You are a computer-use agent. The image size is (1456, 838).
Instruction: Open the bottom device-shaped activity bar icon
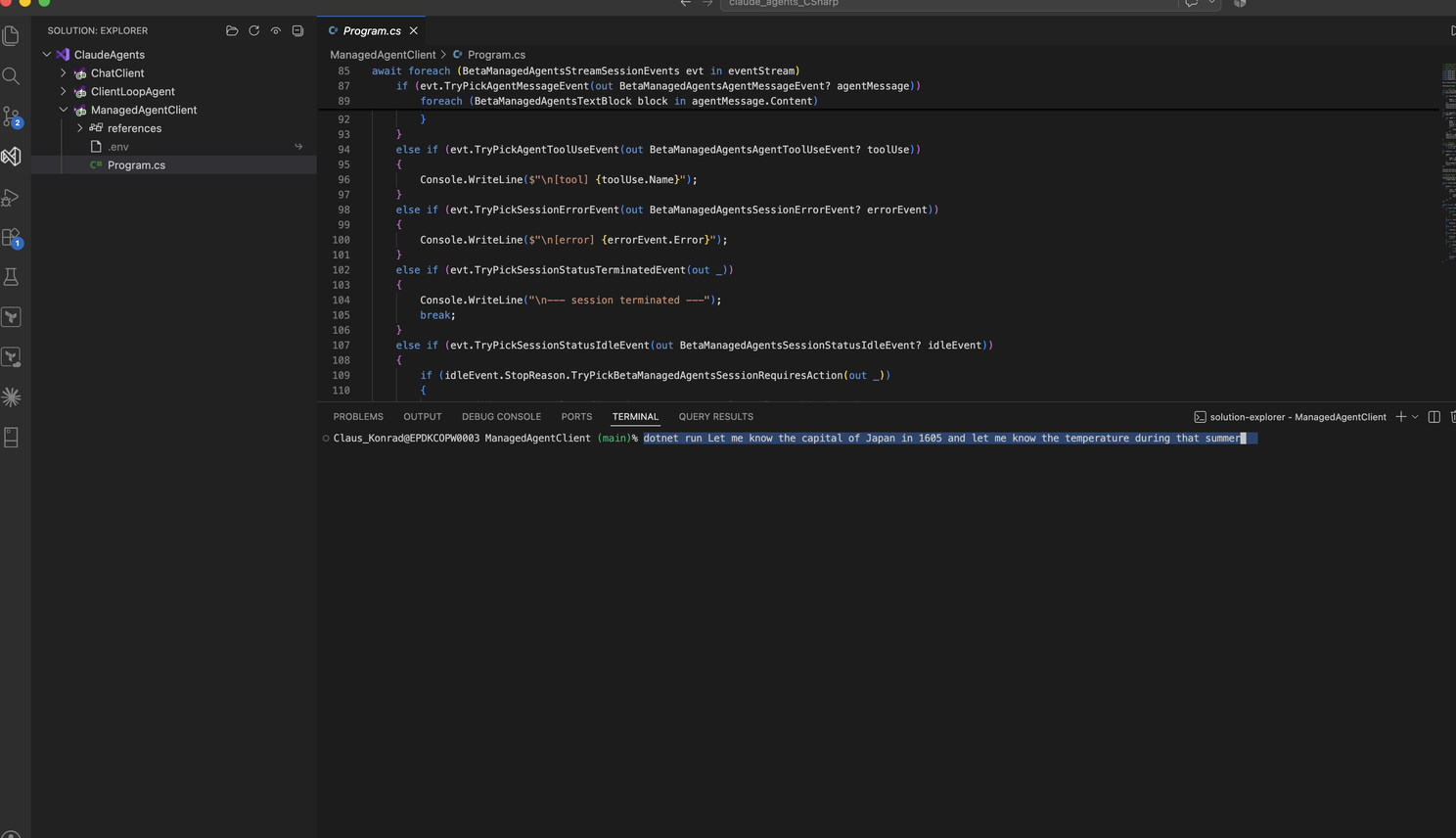click(11, 438)
